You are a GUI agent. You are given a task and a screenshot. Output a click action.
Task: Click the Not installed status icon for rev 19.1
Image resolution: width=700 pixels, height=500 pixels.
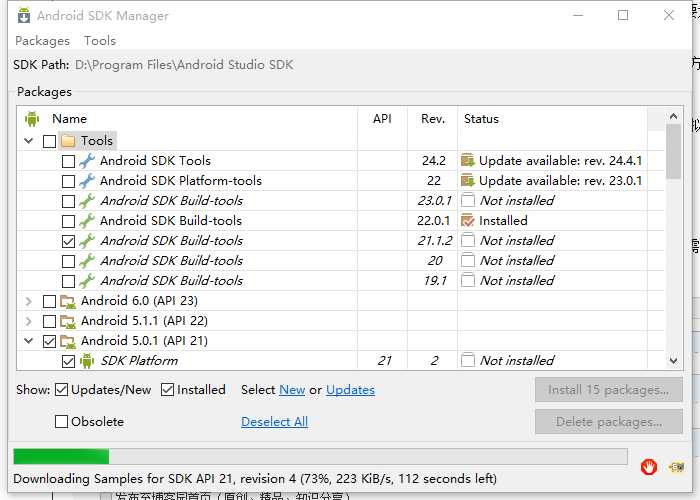(x=467, y=280)
